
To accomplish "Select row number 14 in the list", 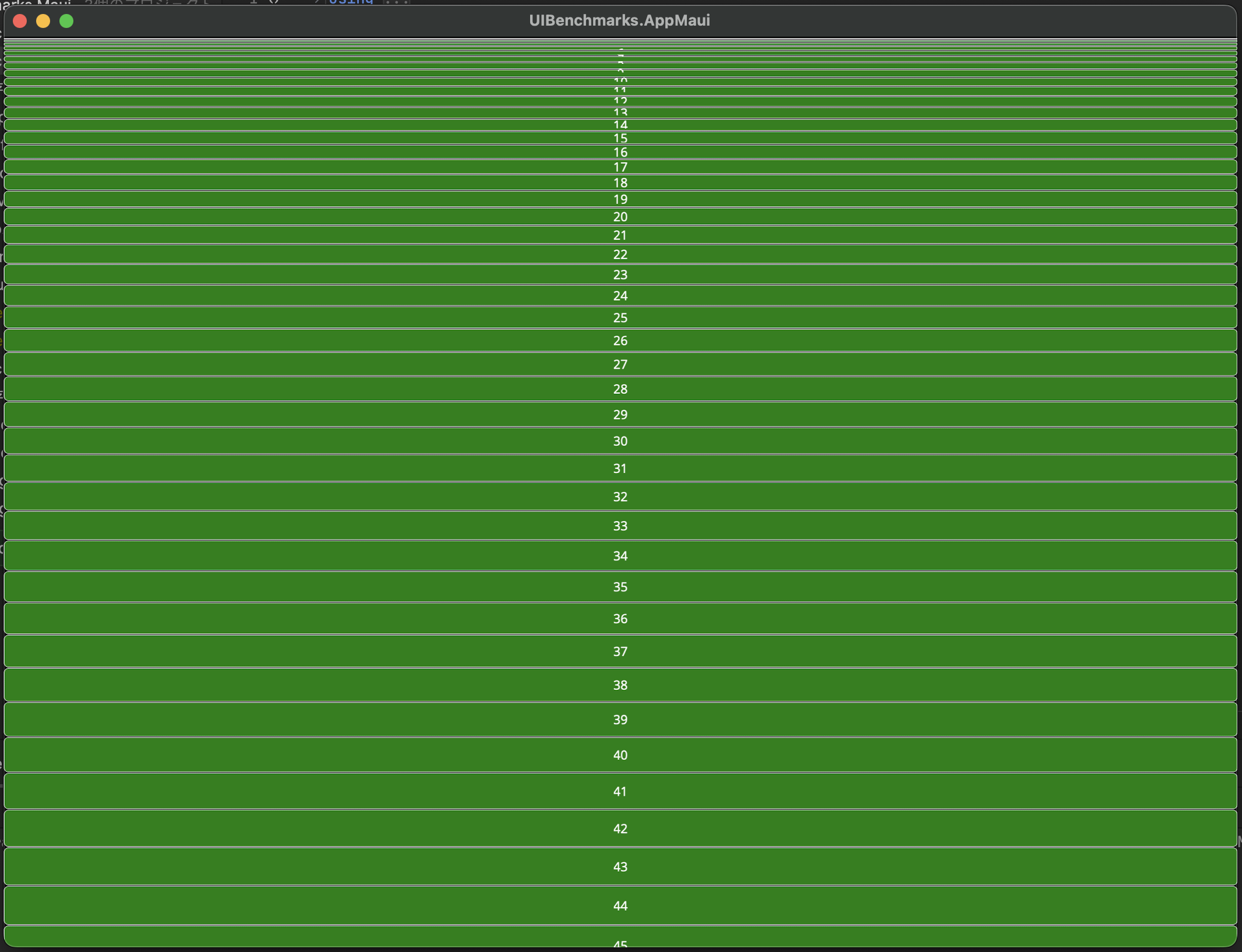I will coord(620,124).
